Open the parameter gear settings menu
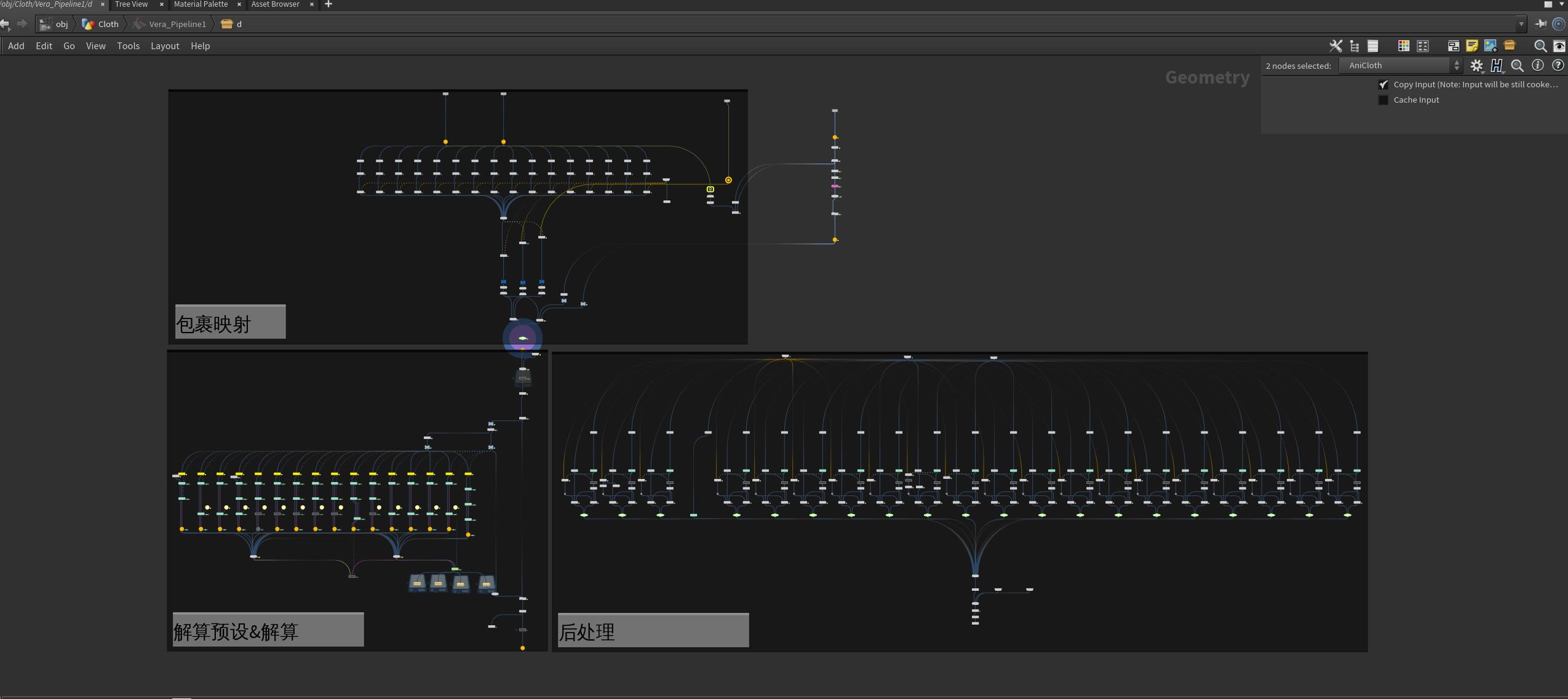Viewport: 1568px width, 699px height. (1476, 66)
